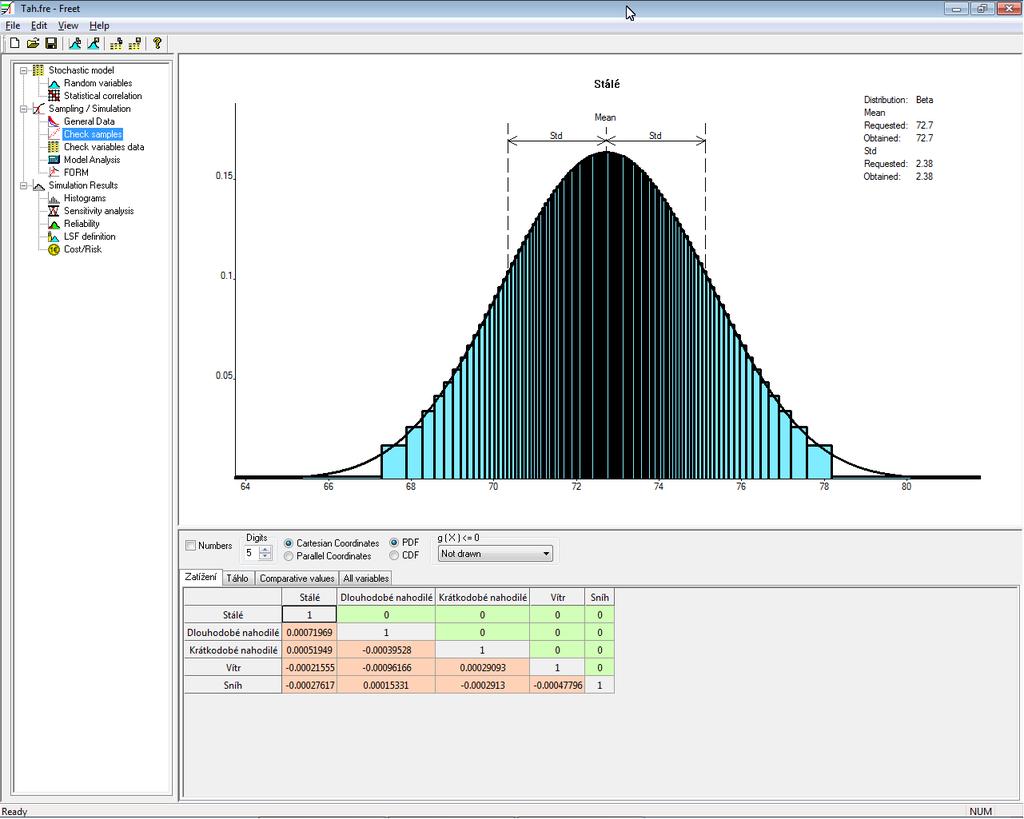Click the curve-with-clipboard toolbar icon
The image size is (1024, 819).
(x=93, y=44)
